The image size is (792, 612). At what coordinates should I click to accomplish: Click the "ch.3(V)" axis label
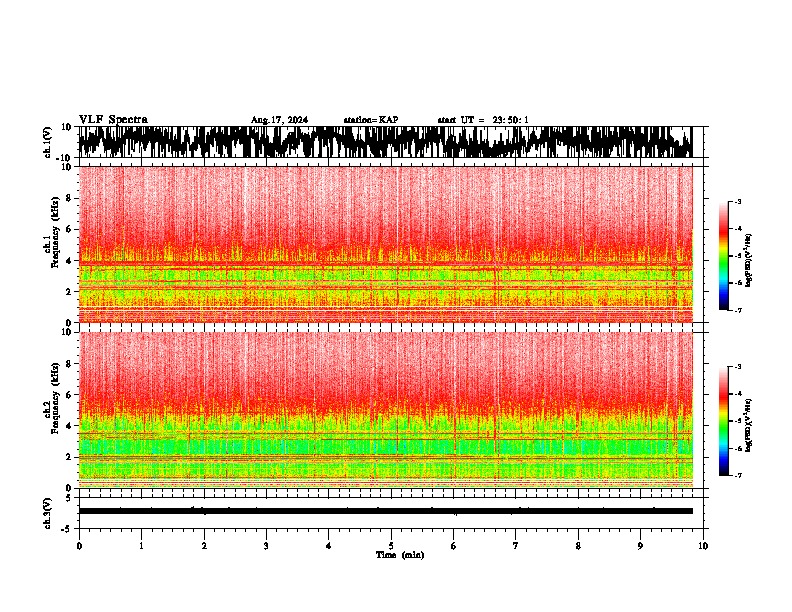48,513
